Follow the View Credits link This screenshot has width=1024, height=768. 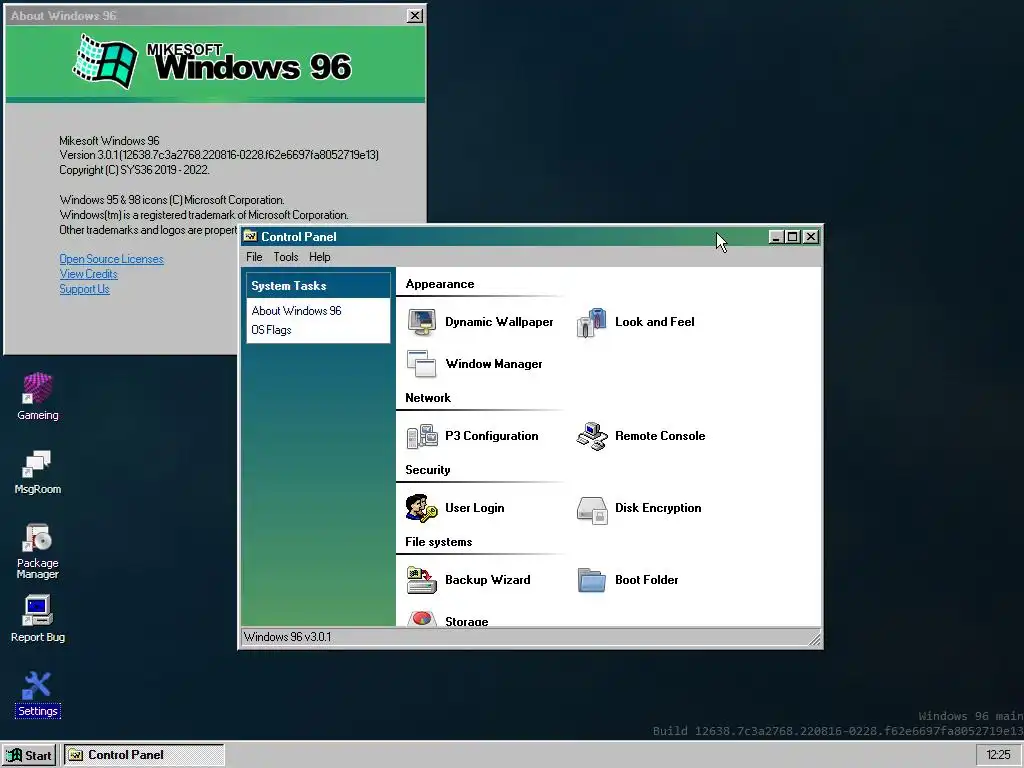pos(89,274)
